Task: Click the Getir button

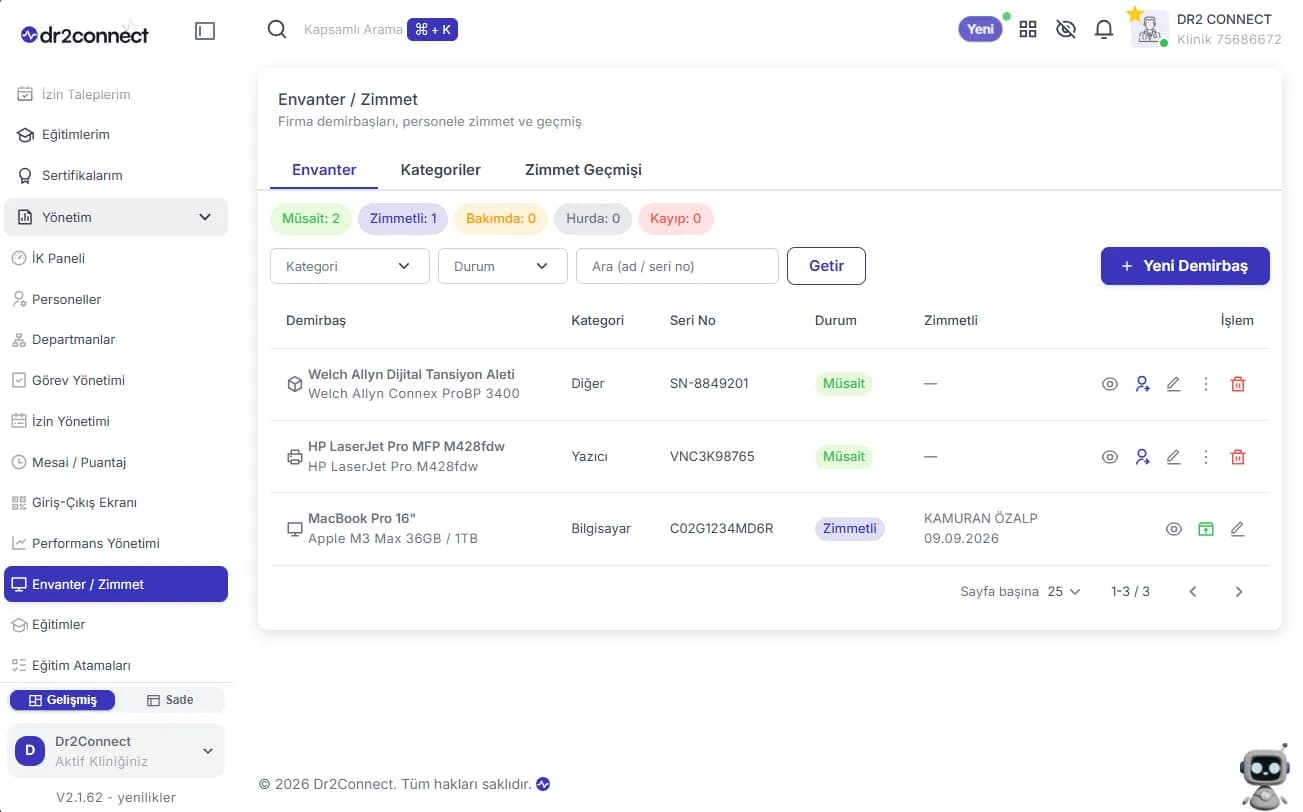Action: coord(826,266)
